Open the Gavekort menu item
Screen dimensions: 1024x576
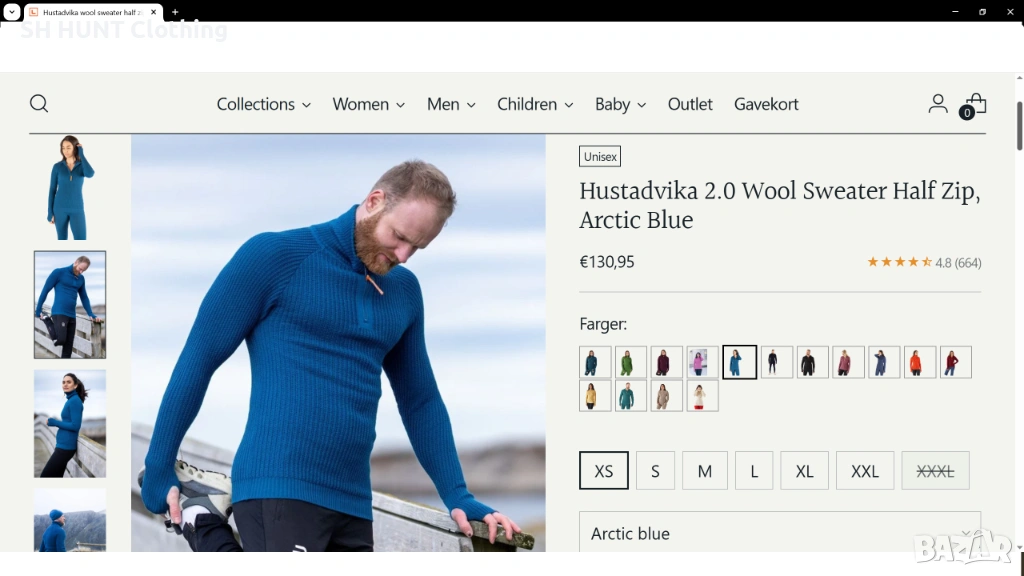pyautogui.click(x=766, y=104)
